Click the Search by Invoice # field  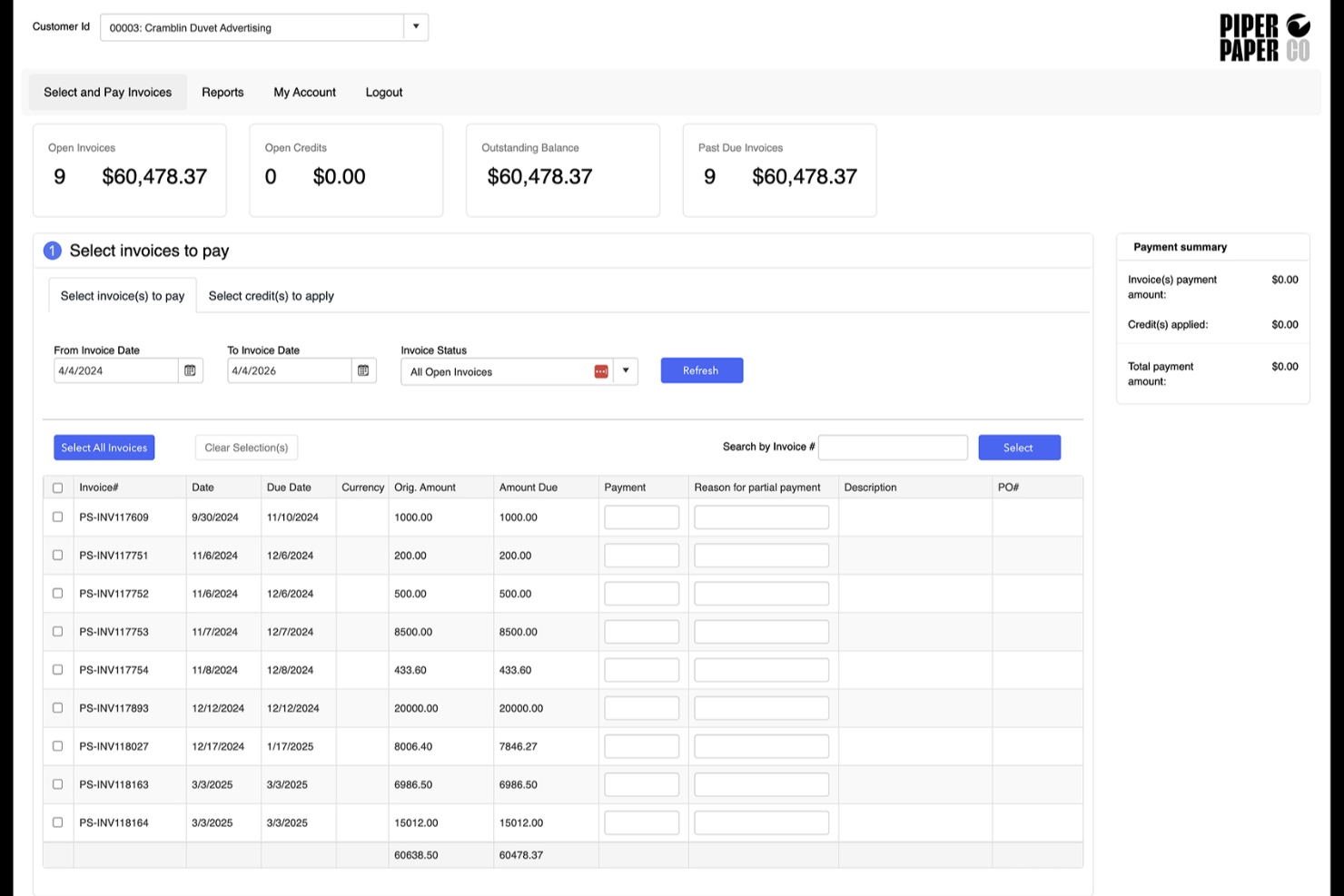click(x=893, y=447)
